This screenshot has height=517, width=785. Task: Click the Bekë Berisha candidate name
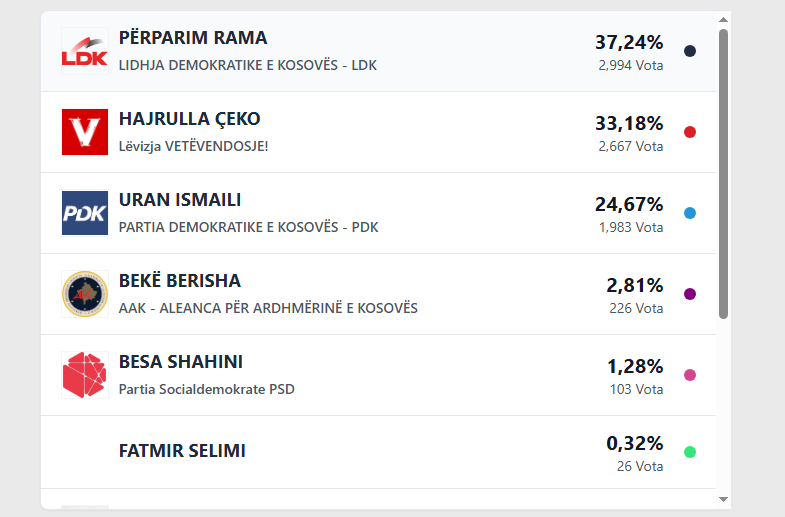[179, 281]
